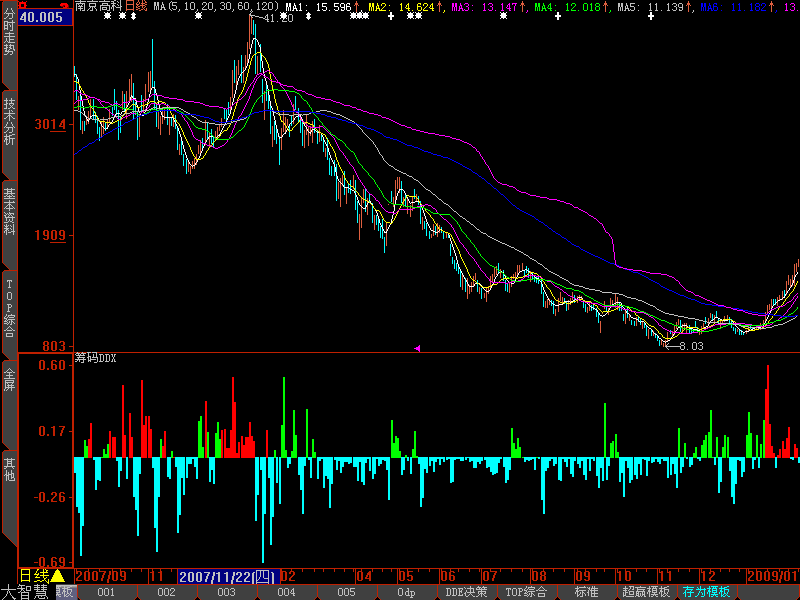Switch to 技术分析 side tab
This screenshot has width=800, height=600.
click(x=9, y=121)
